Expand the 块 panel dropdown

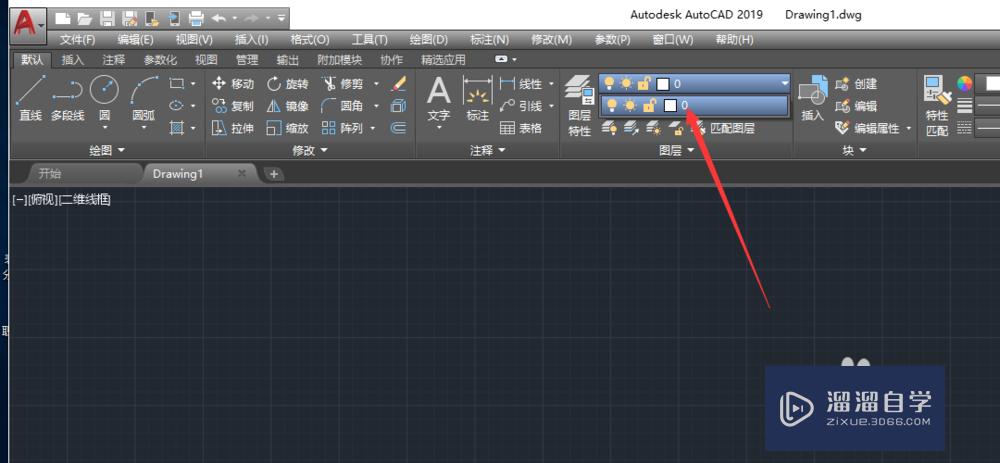pos(855,151)
